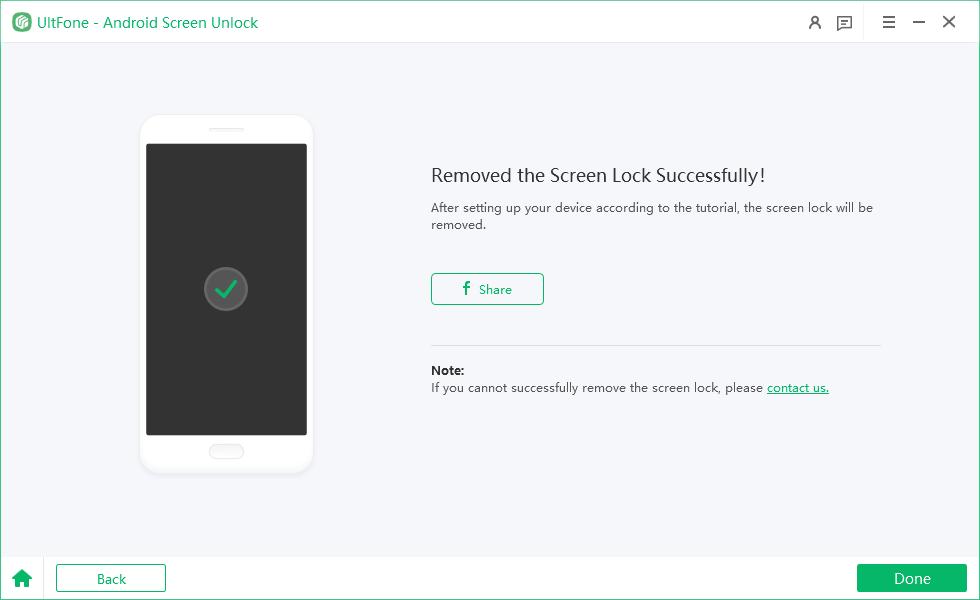980x600 pixels.
Task: Open the feedback message icon
Action: click(844, 22)
